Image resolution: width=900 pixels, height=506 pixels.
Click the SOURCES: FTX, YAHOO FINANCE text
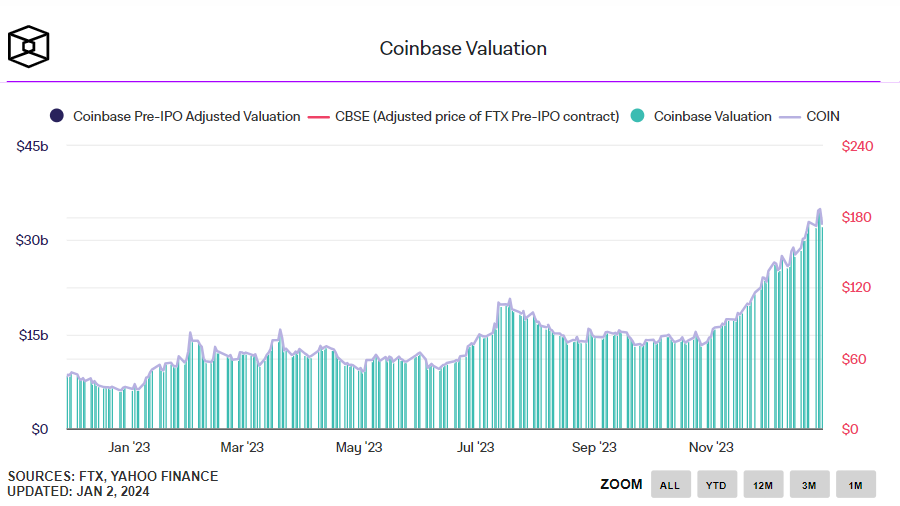pos(112,476)
